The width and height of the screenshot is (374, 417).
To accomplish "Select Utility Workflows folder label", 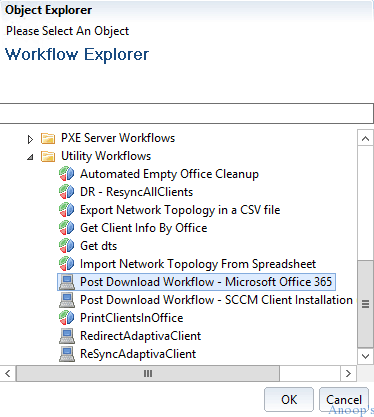I will pyautogui.click(x=106, y=156).
